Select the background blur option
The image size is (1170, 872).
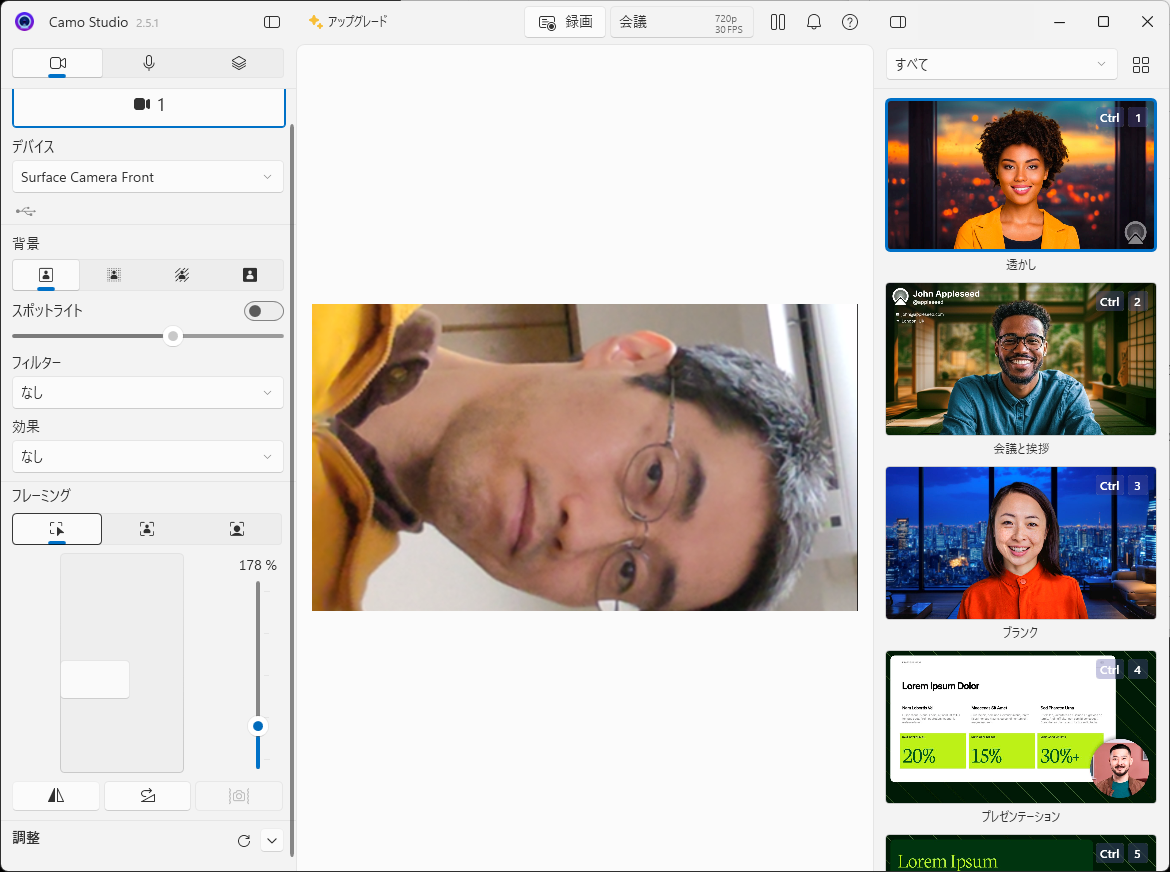pyautogui.click(x=114, y=275)
